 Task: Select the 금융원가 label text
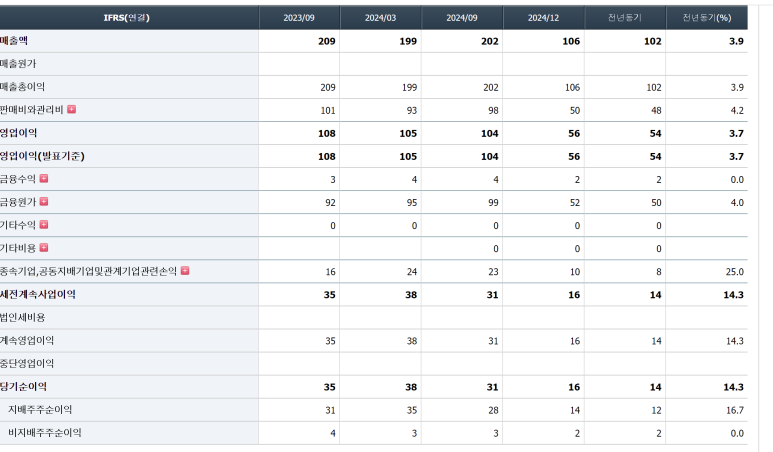tap(18, 202)
